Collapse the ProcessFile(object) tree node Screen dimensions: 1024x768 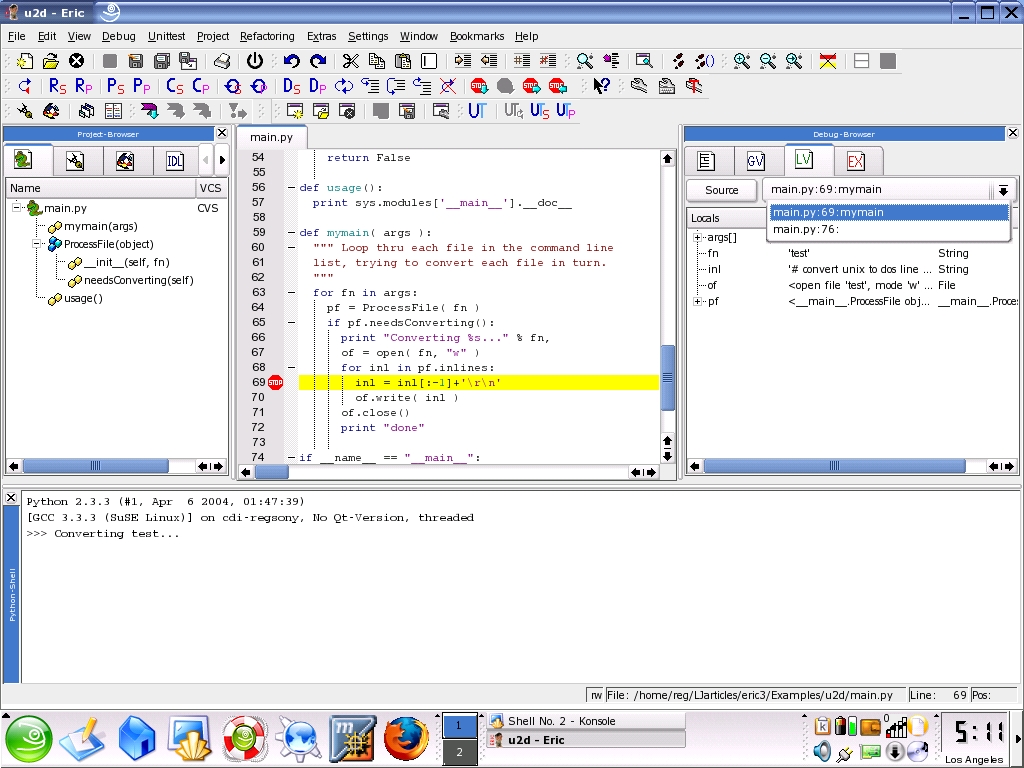tap(37, 244)
